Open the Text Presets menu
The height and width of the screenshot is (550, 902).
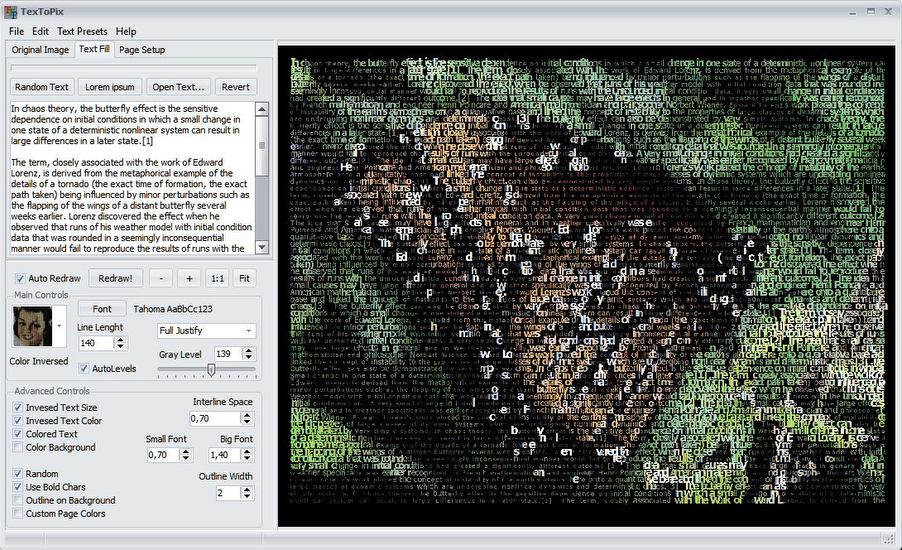tap(82, 31)
